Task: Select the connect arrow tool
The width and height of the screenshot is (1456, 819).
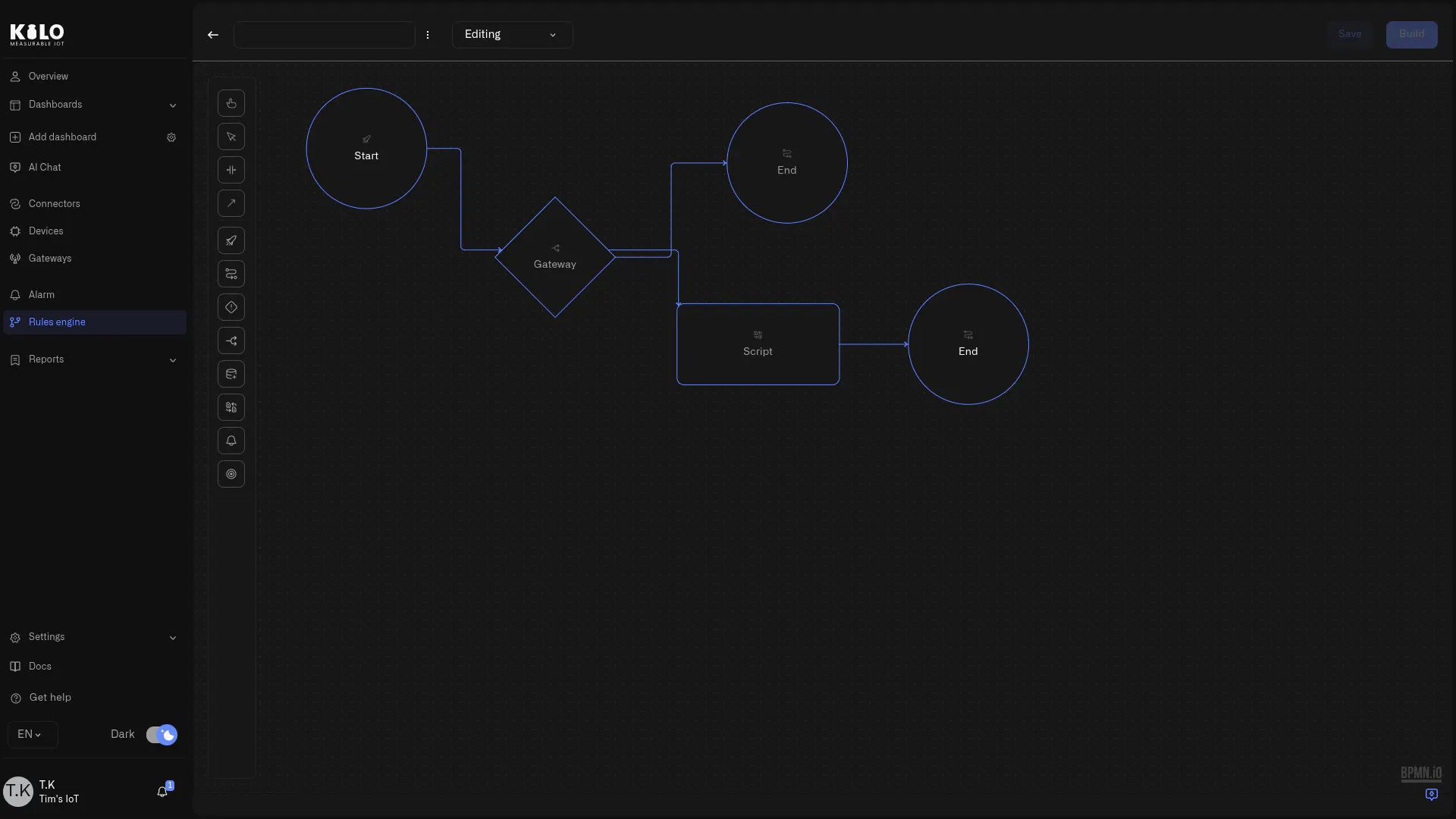Action: 231,203
